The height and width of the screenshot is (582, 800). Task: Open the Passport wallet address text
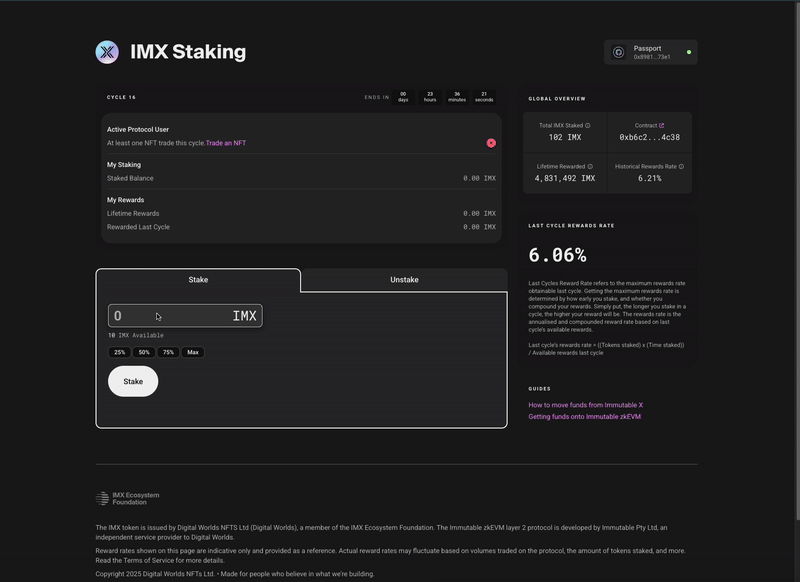[652, 57]
